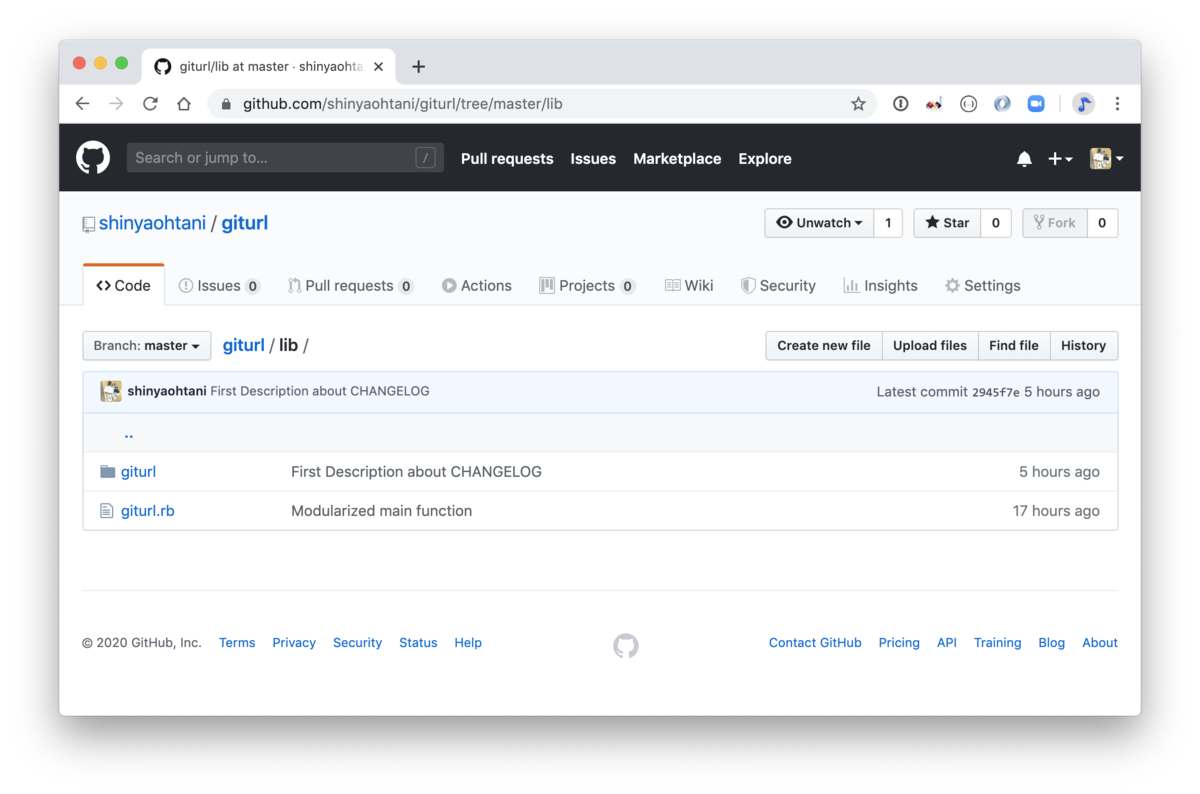Open the gituri folder
Viewport: 1200px width, 794px height.
pyautogui.click(x=138, y=472)
